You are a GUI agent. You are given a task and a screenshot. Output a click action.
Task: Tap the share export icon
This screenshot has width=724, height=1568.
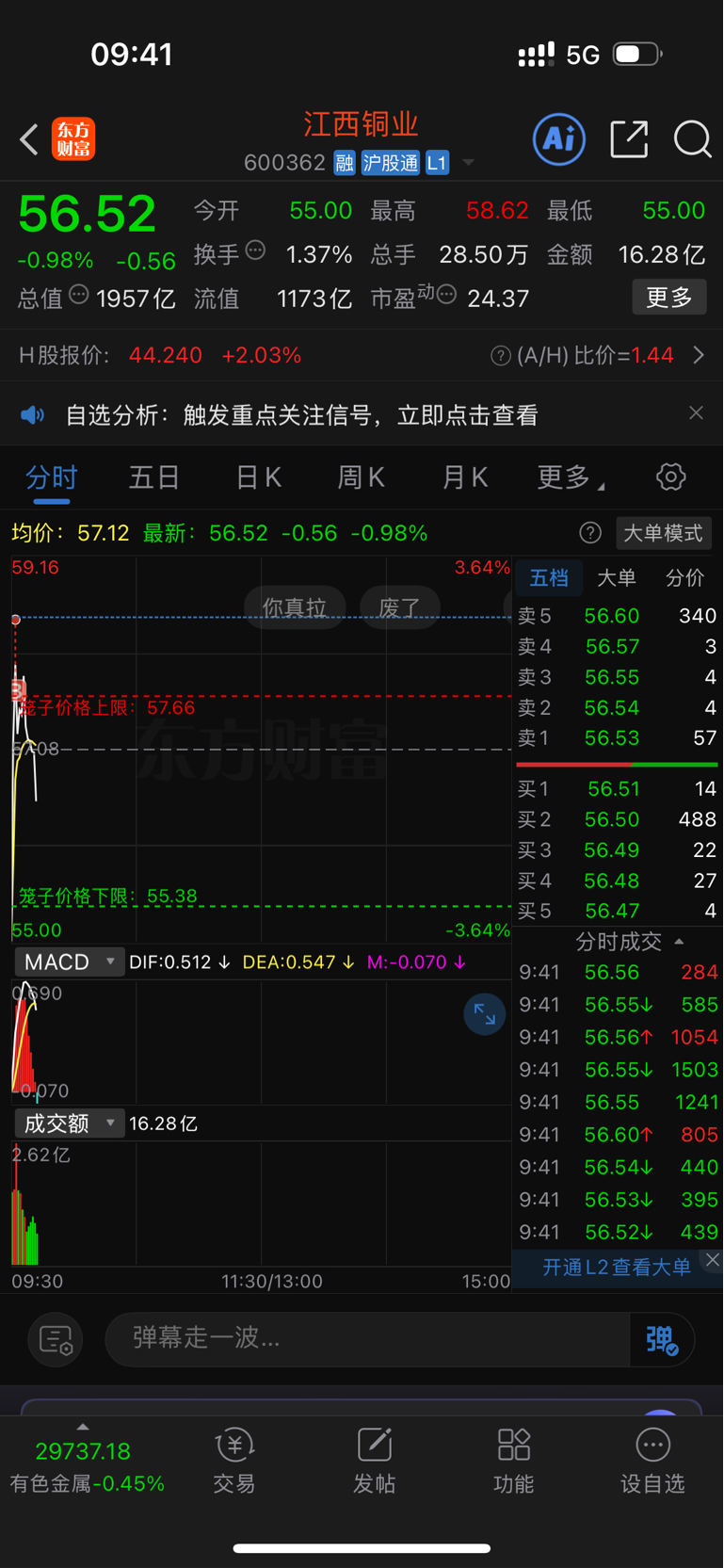coord(629,139)
